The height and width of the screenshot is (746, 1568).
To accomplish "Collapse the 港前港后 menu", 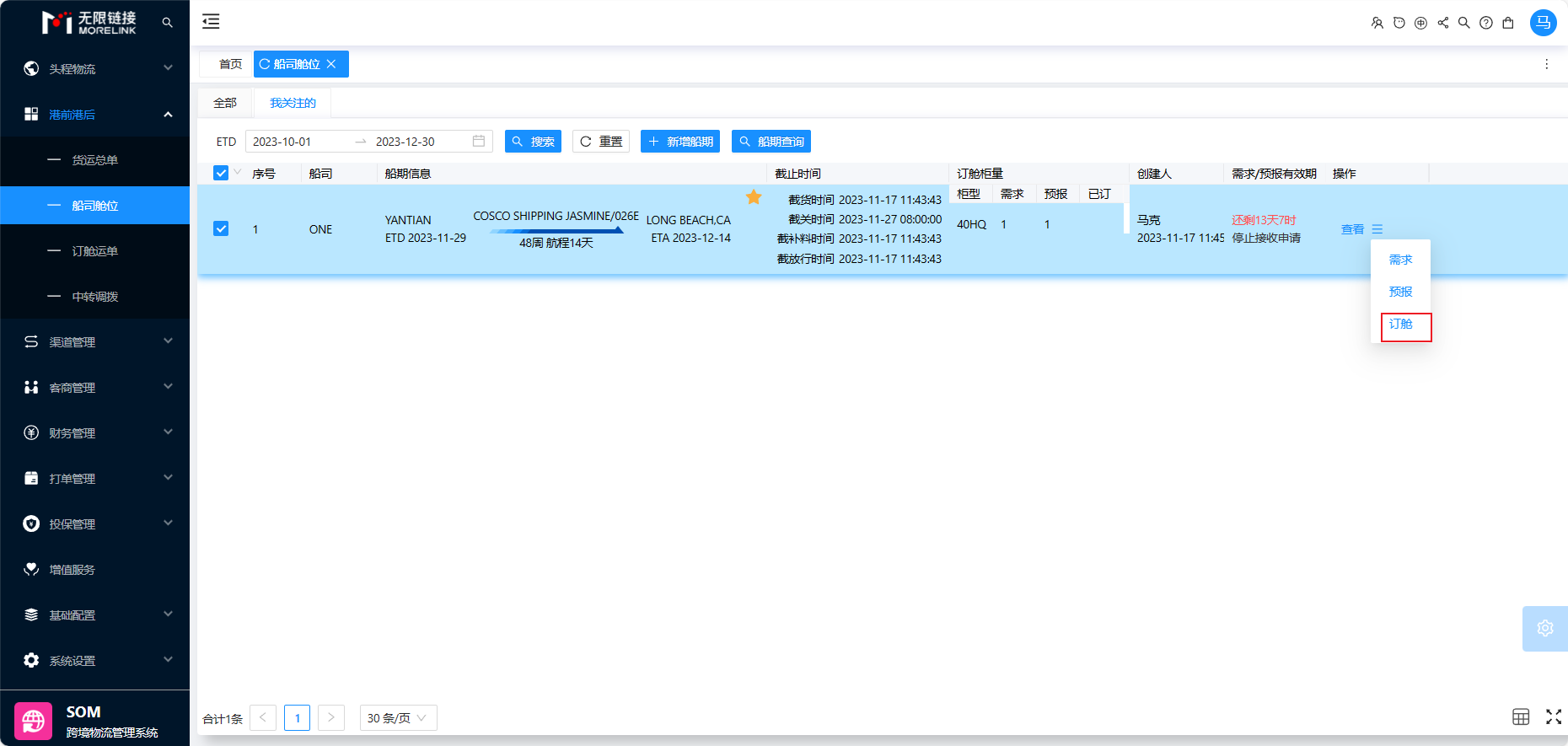I will (x=94, y=114).
